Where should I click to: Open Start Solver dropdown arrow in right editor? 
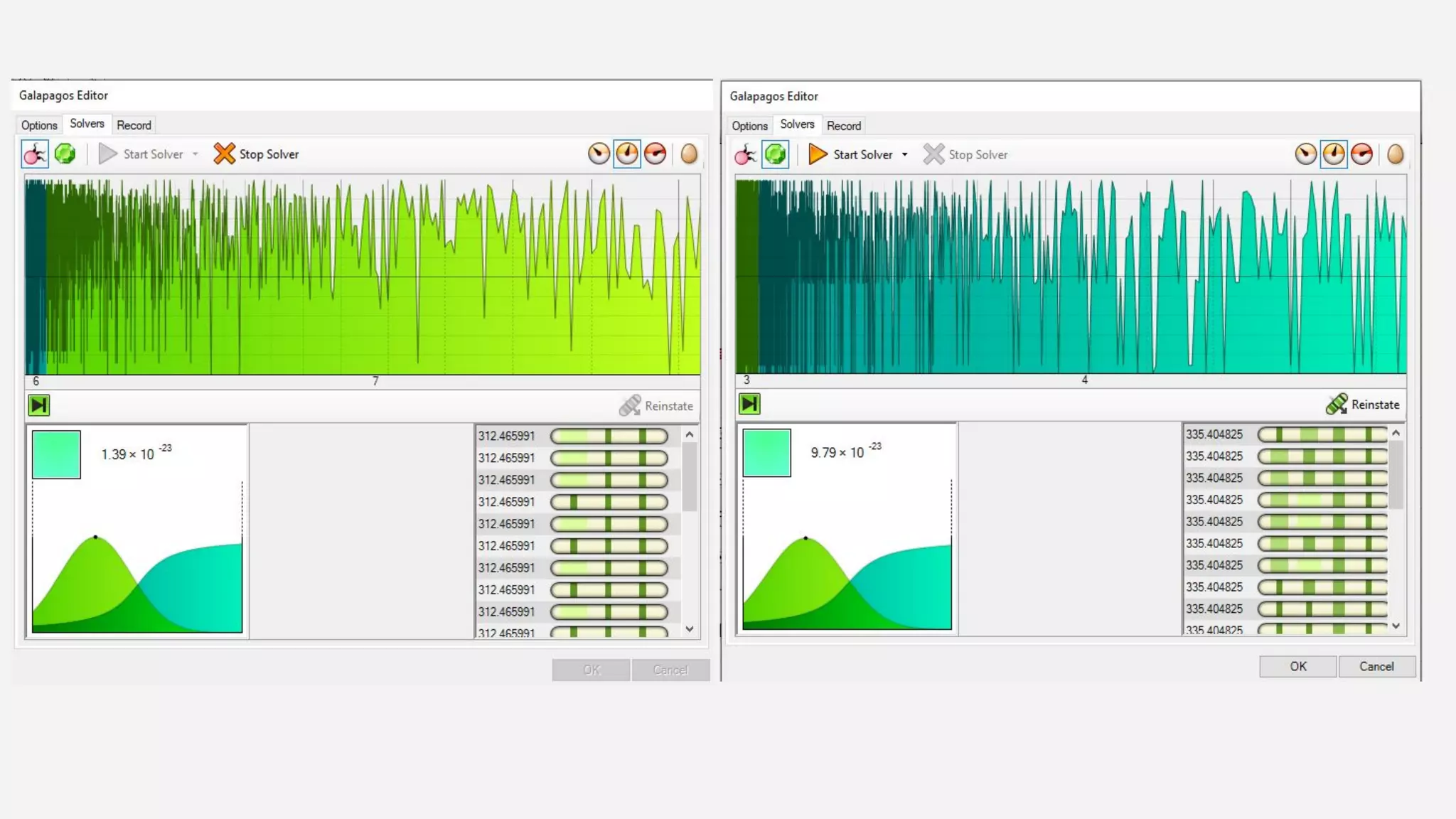coord(904,155)
